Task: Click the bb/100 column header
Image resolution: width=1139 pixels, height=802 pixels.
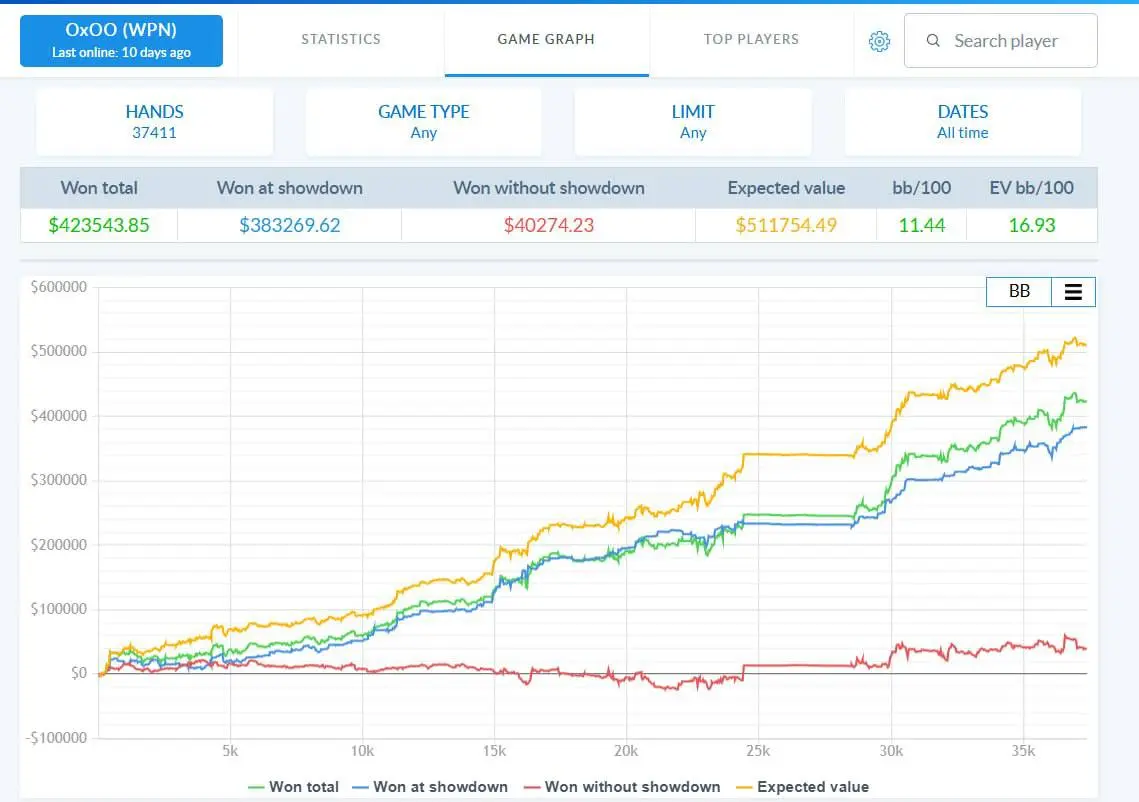Action: (x=922, y=188)
